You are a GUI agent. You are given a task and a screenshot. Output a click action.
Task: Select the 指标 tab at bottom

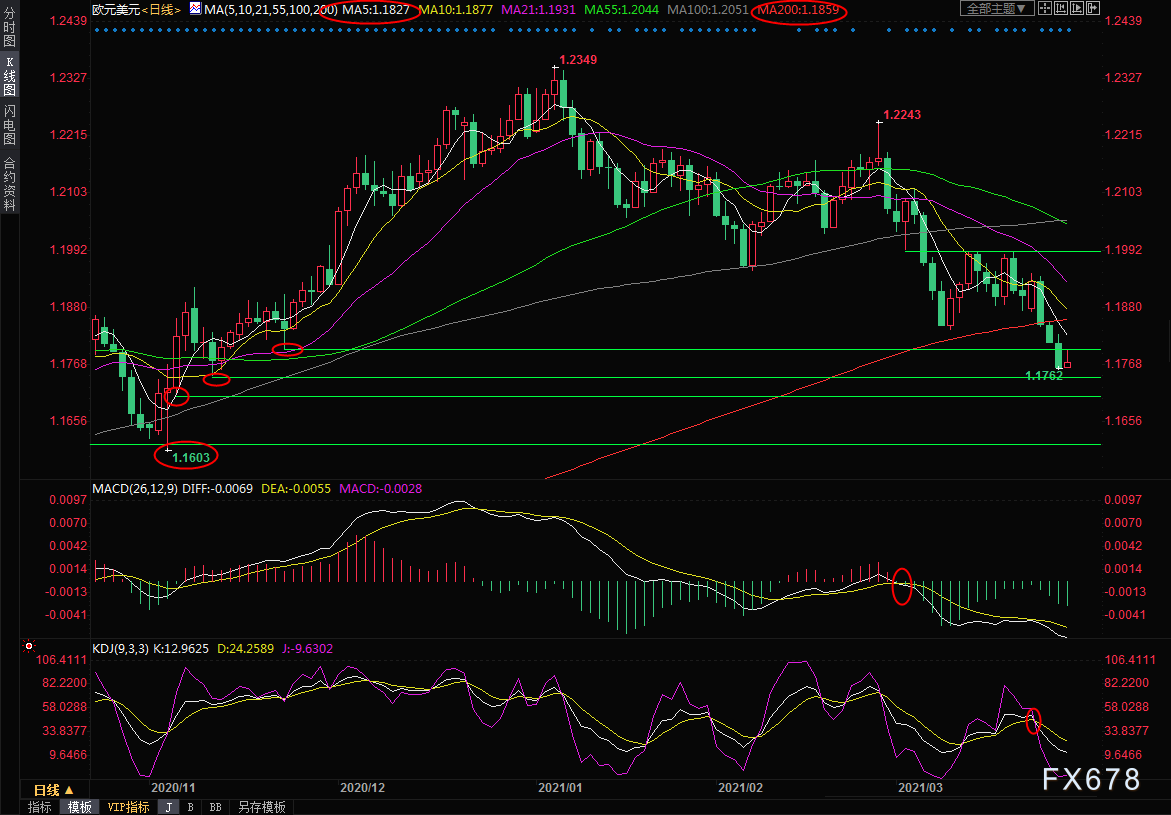point(40,807)
